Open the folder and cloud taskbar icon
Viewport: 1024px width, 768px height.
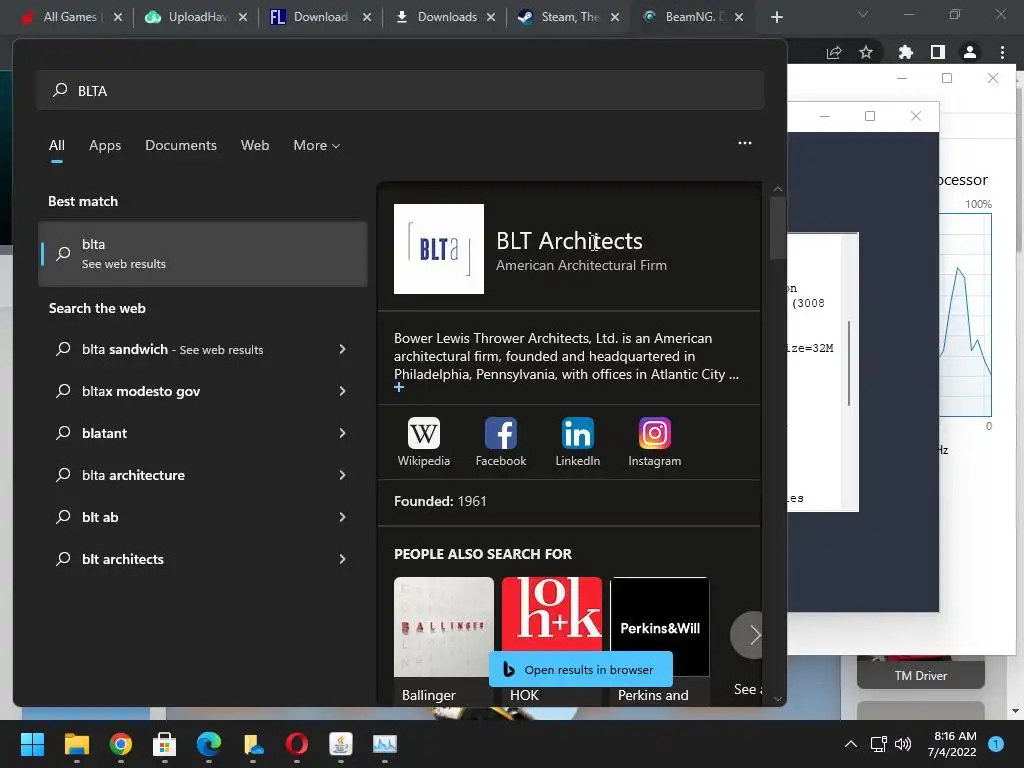253,744
